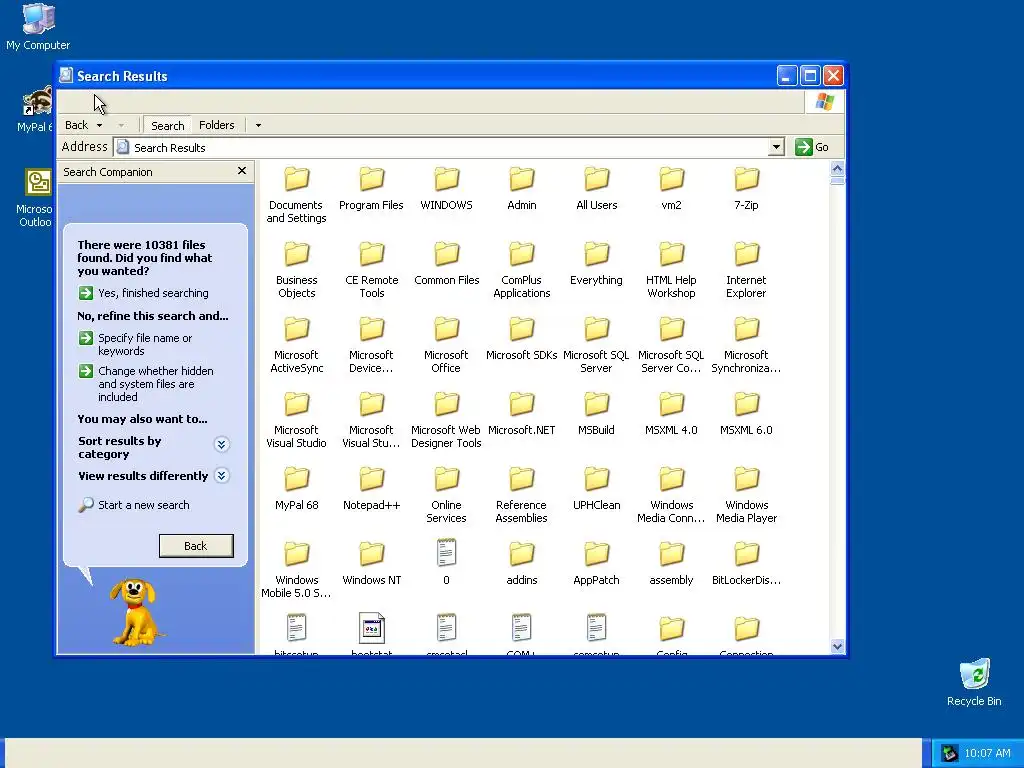Select the 7-Zip folder
This screenshot has height=768, width=1024.
pyautogui.click(x=746, y=188)
